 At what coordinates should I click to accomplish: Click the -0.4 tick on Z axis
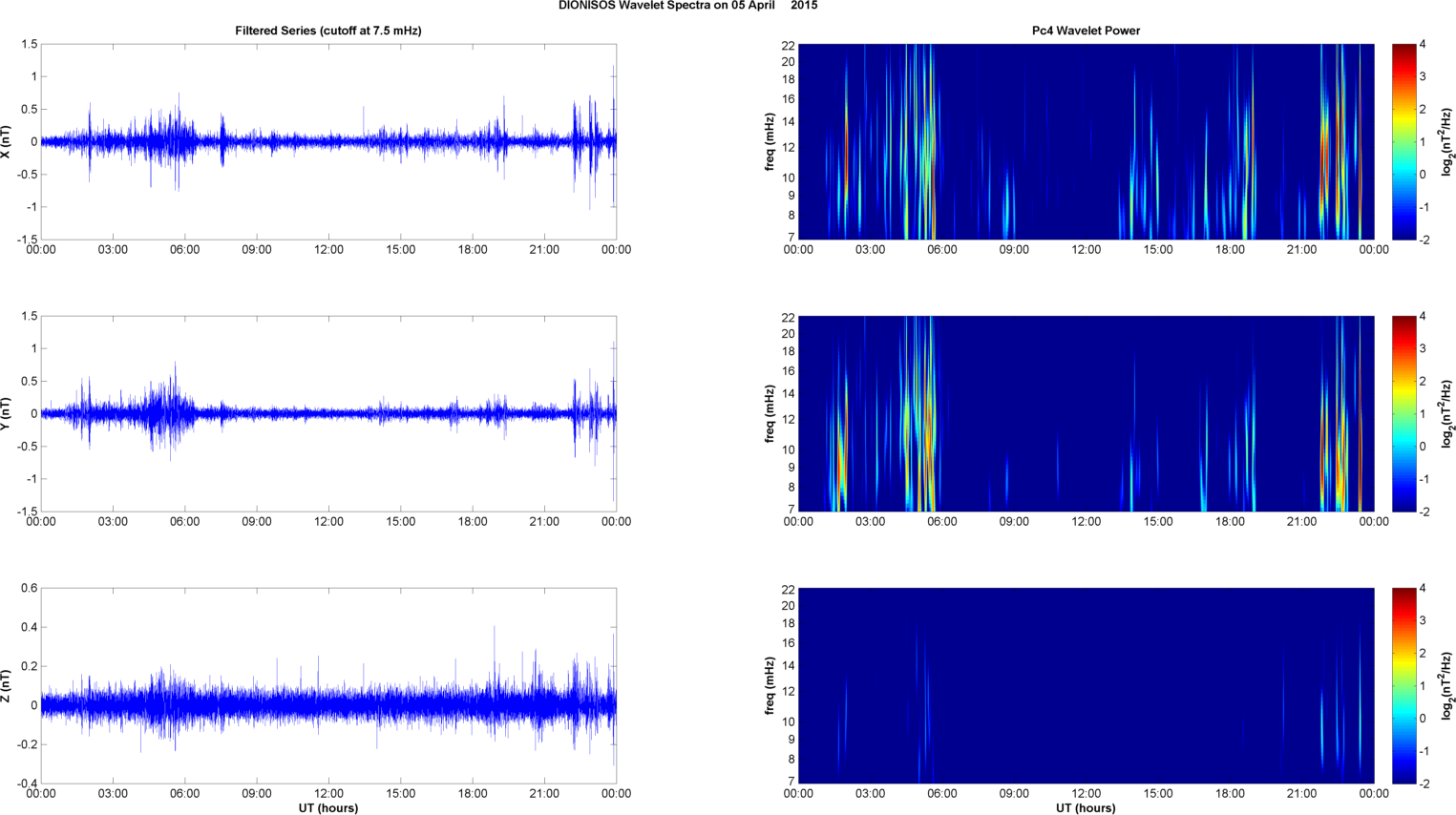pos(27,784)
